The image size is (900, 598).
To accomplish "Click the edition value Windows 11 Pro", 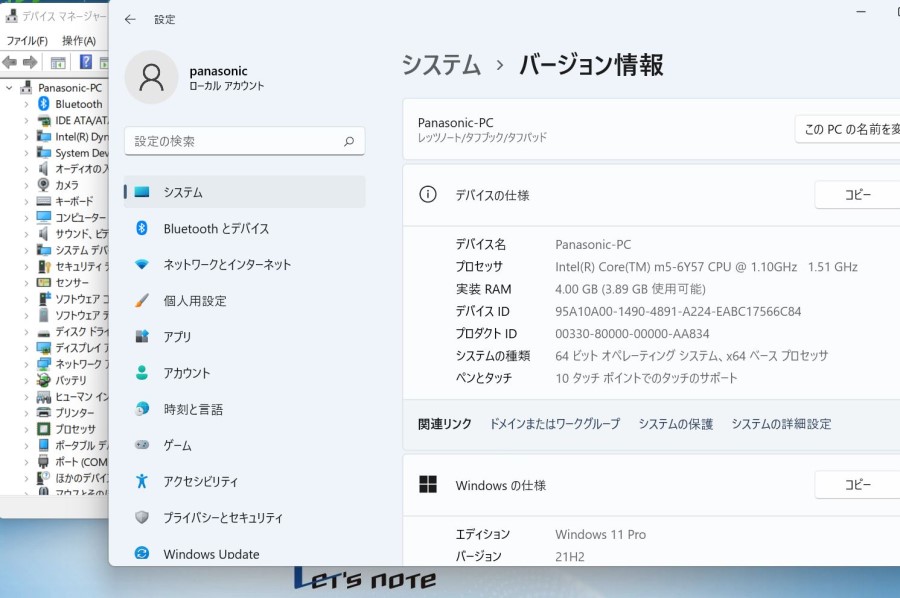I will click(x=600, y=534).
